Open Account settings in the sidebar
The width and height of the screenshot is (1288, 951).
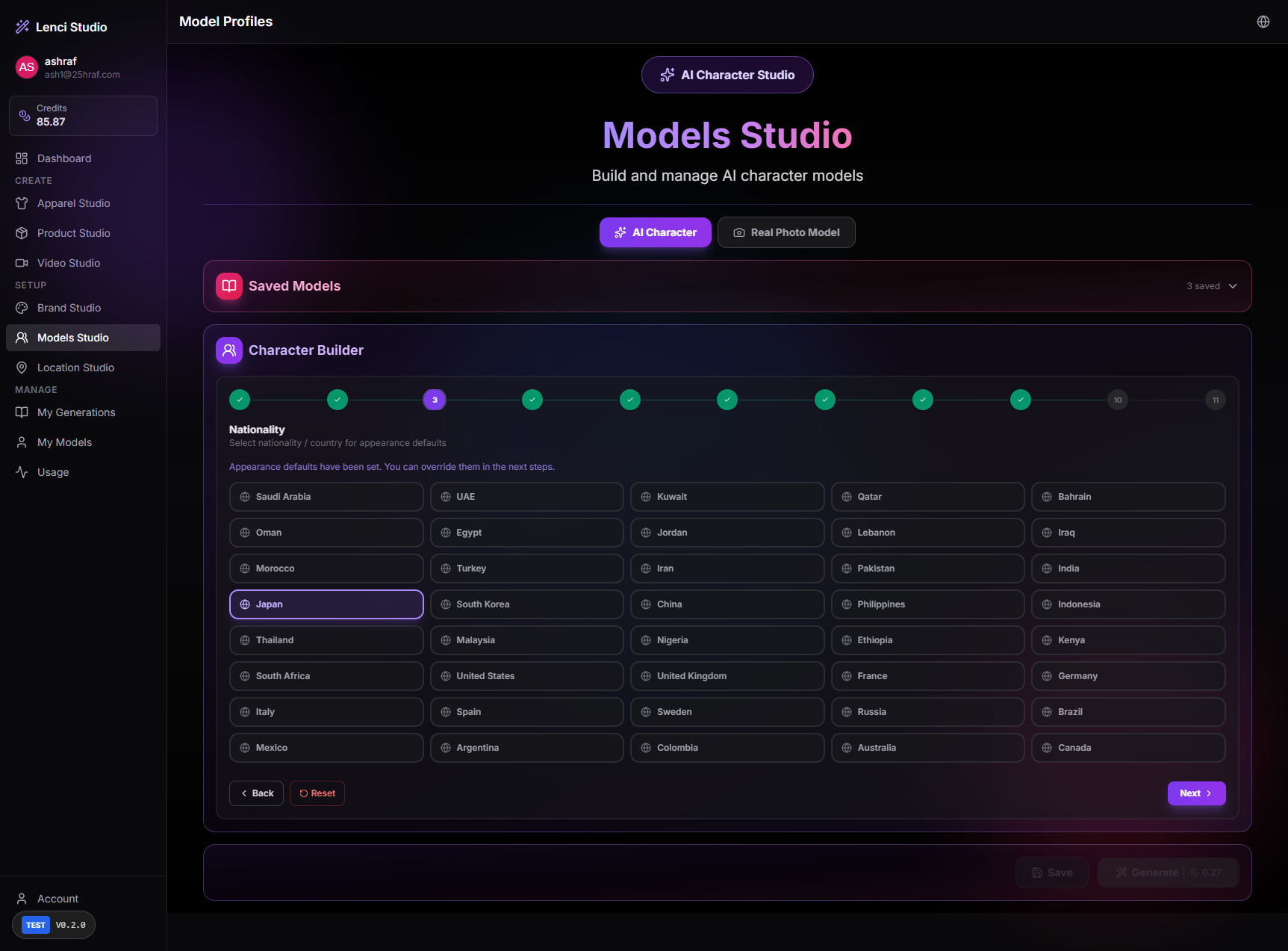57,899
